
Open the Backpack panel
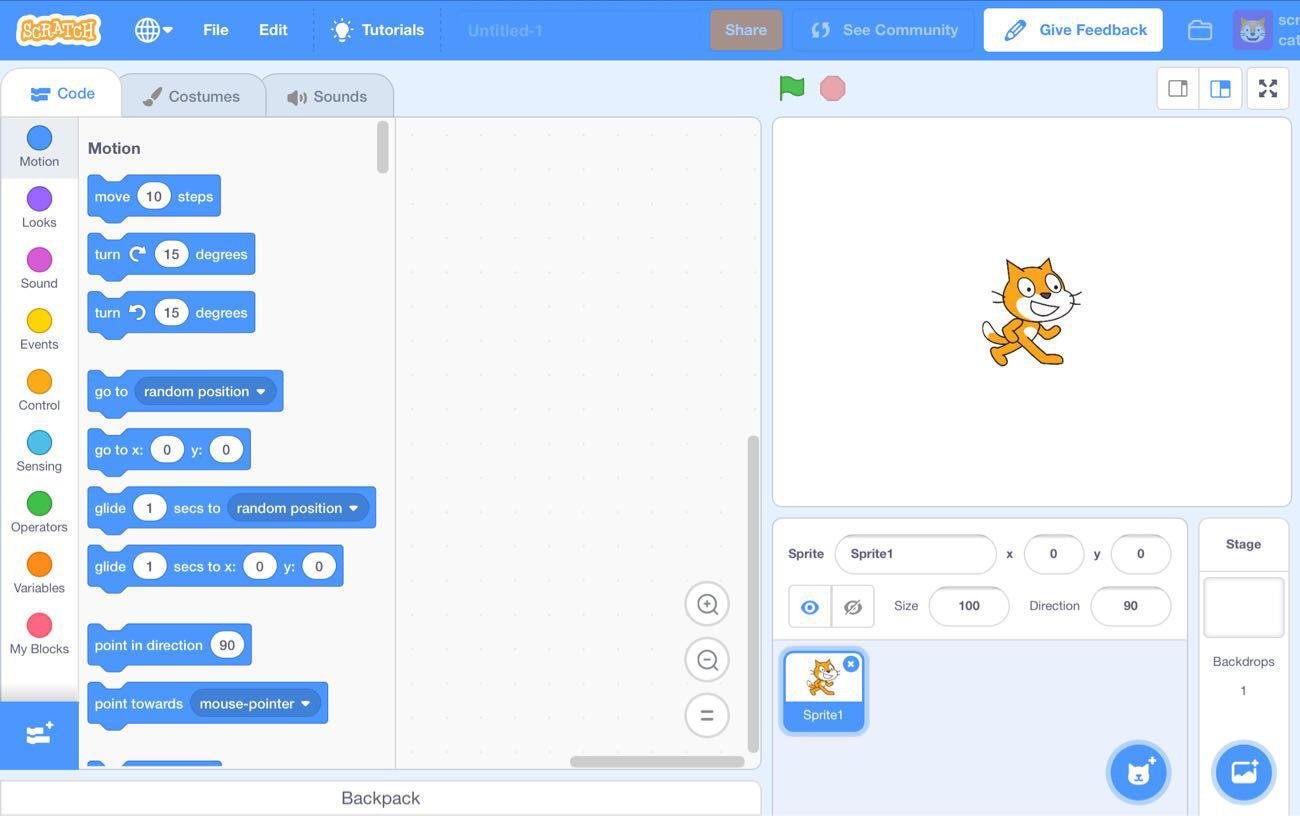coord(380,798)
